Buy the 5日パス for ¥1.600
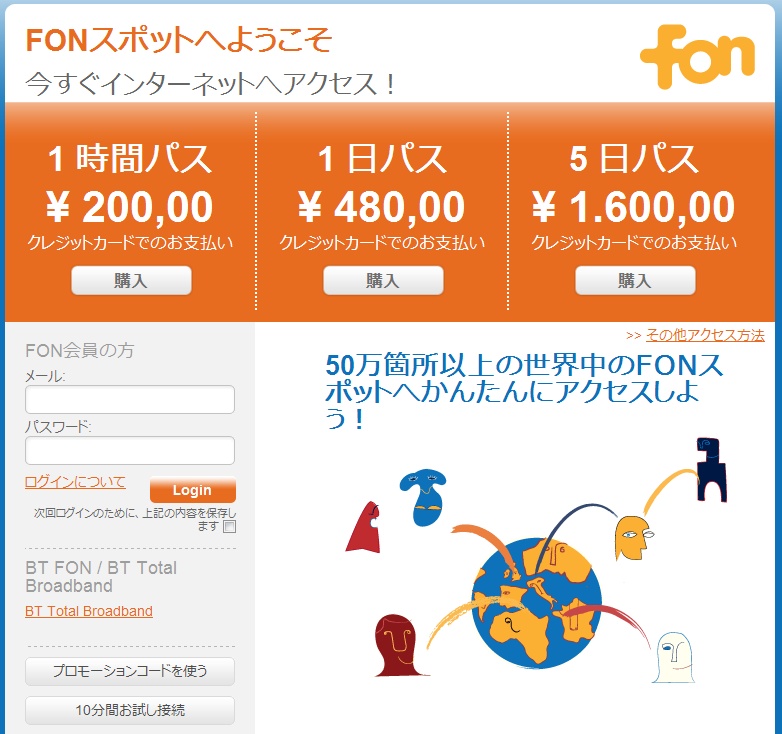 635,280
